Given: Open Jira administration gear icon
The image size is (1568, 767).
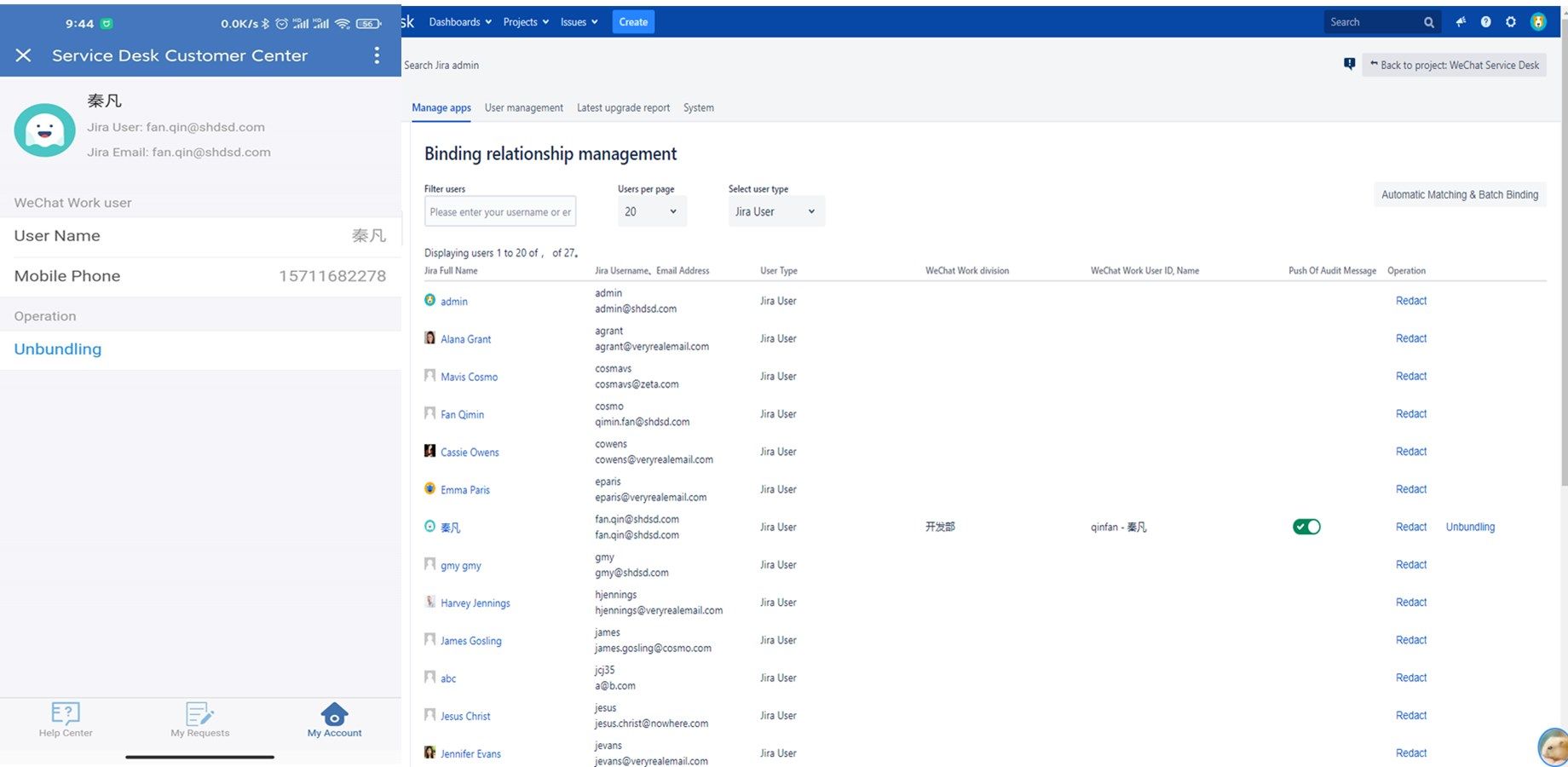Looking at the screenshot, I should [1511, 22].
